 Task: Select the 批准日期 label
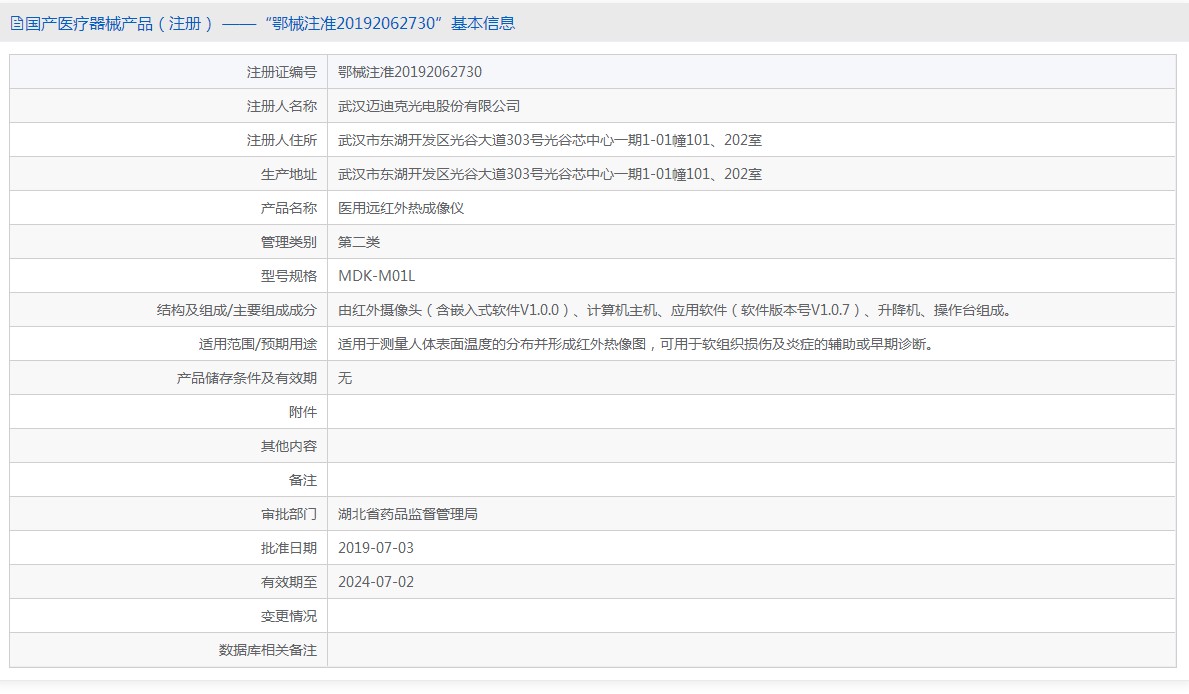pyautogui.click(x=289, y=548)
